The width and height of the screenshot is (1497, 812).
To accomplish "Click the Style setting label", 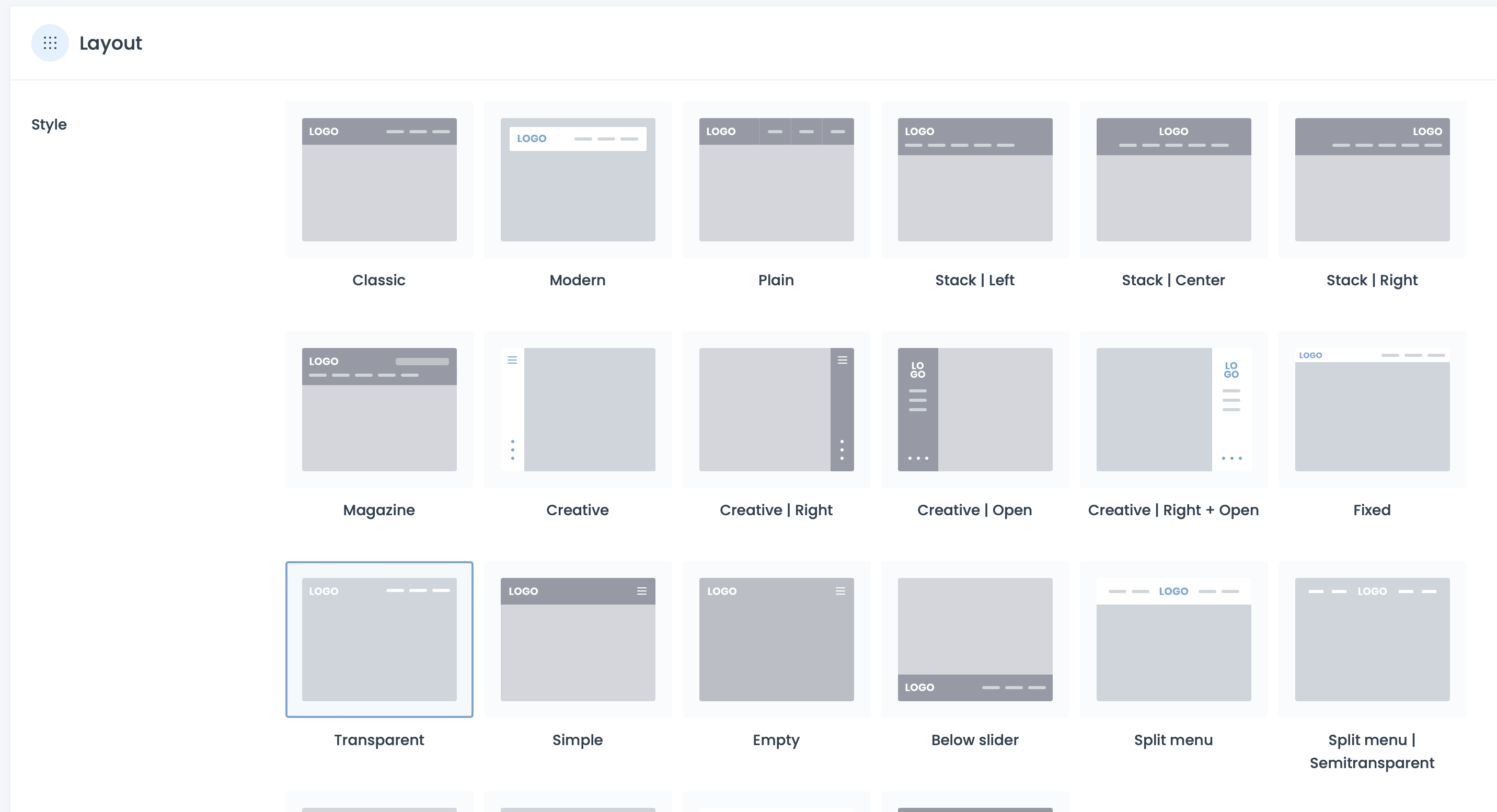I will click(x=49, y=124).
